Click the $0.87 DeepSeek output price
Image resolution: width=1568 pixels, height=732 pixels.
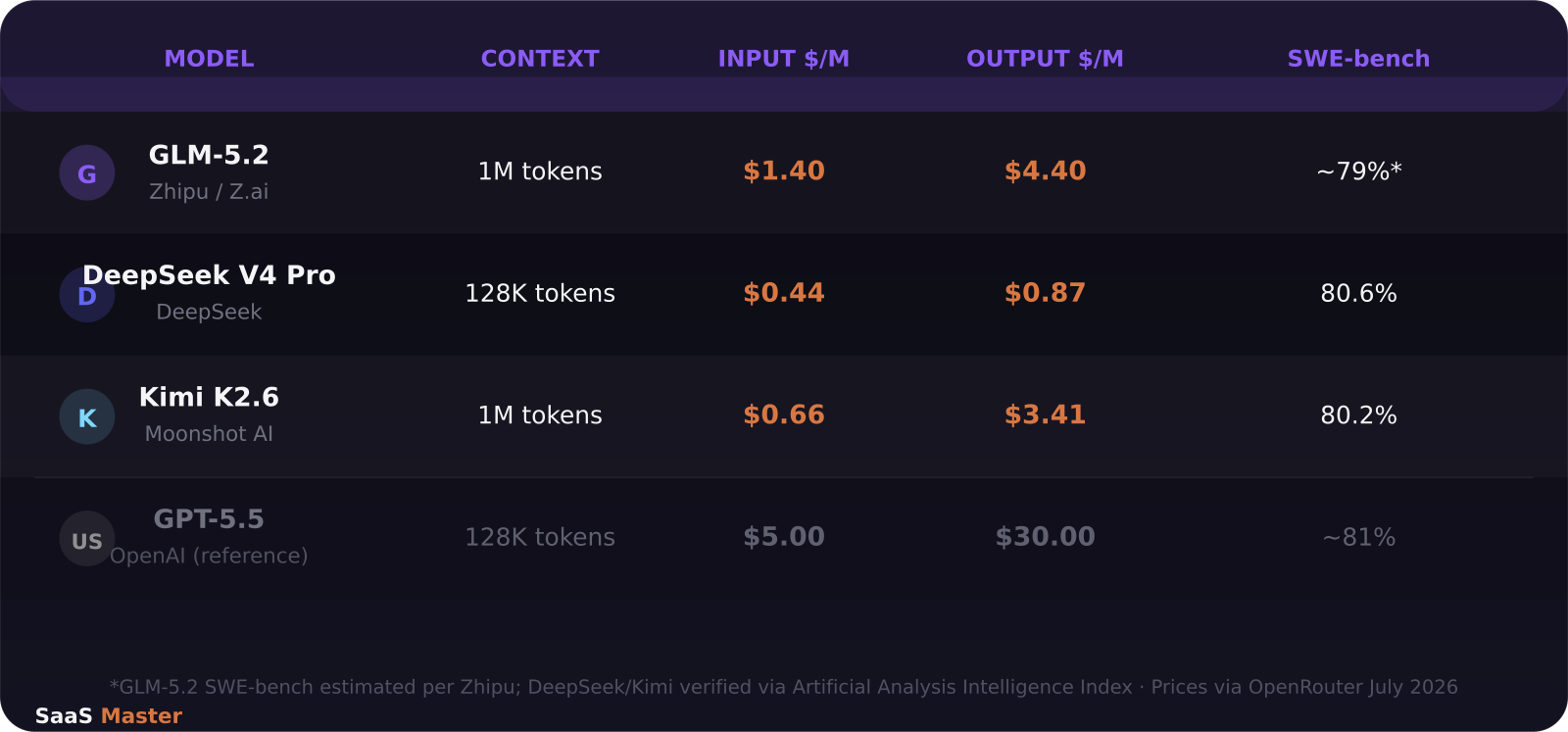[x=1045, y=293]
